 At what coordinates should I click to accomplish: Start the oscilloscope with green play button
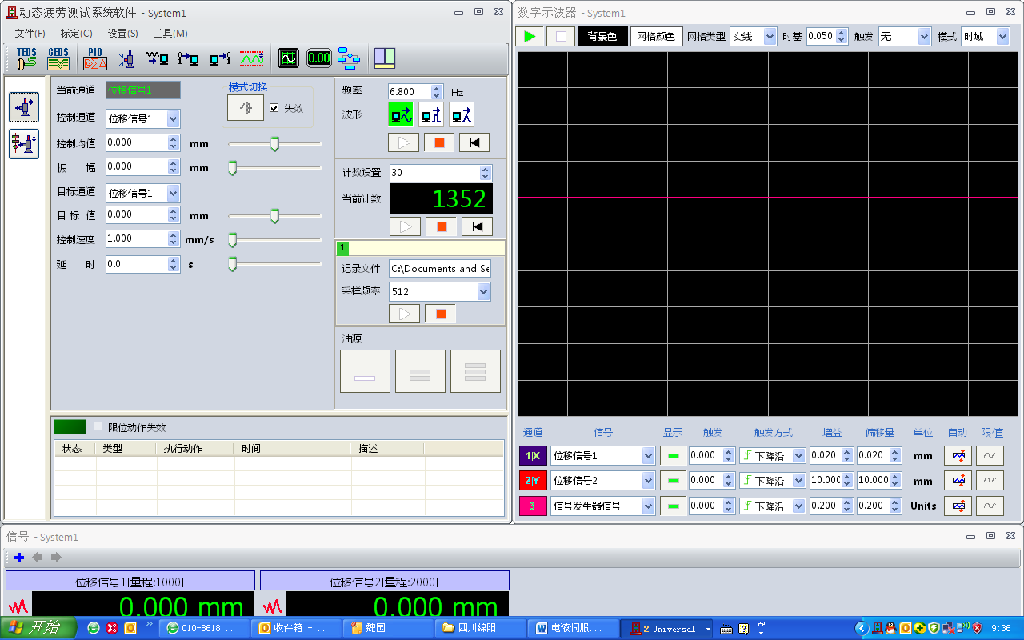530,36
